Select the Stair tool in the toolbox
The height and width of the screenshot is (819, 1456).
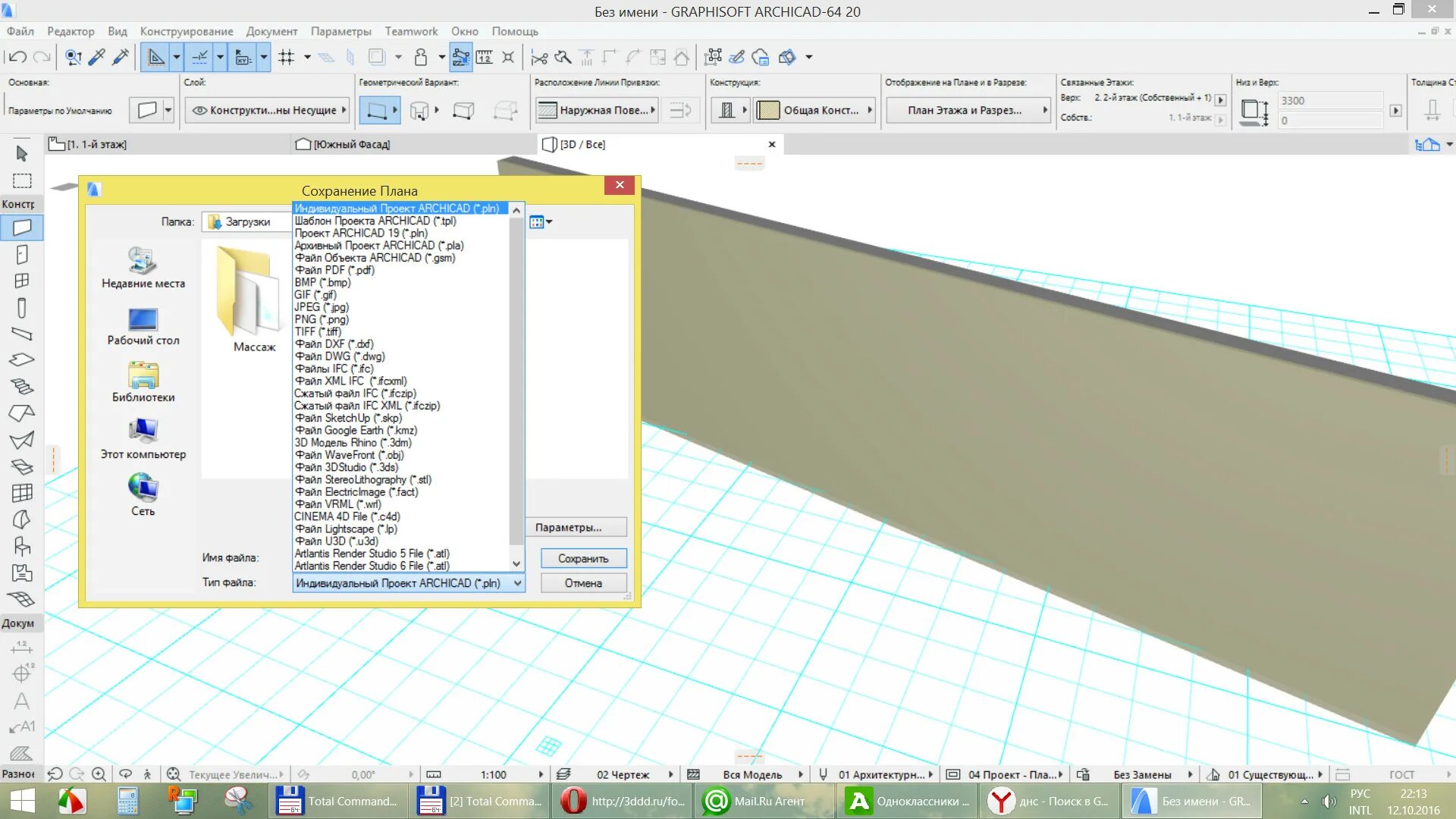point(22,387)
